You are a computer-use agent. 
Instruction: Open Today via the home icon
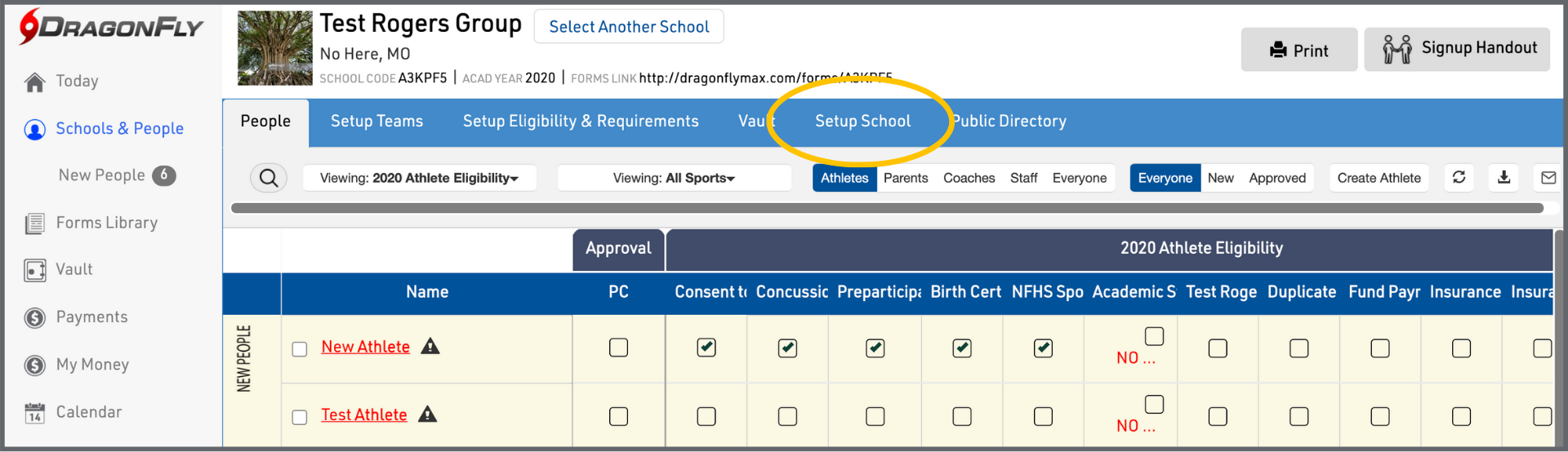[x=35, y=82]
